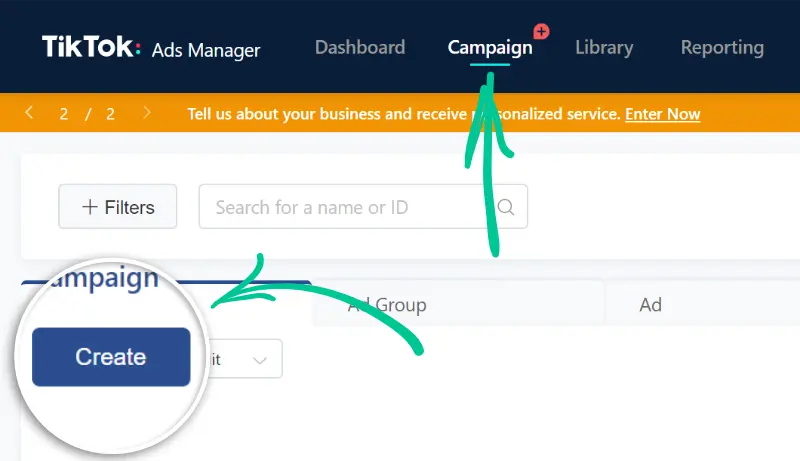800x461 pixels.
Task: Expand the dropdown next to Create
Action: pyautogui.click(x=260, y=359)
